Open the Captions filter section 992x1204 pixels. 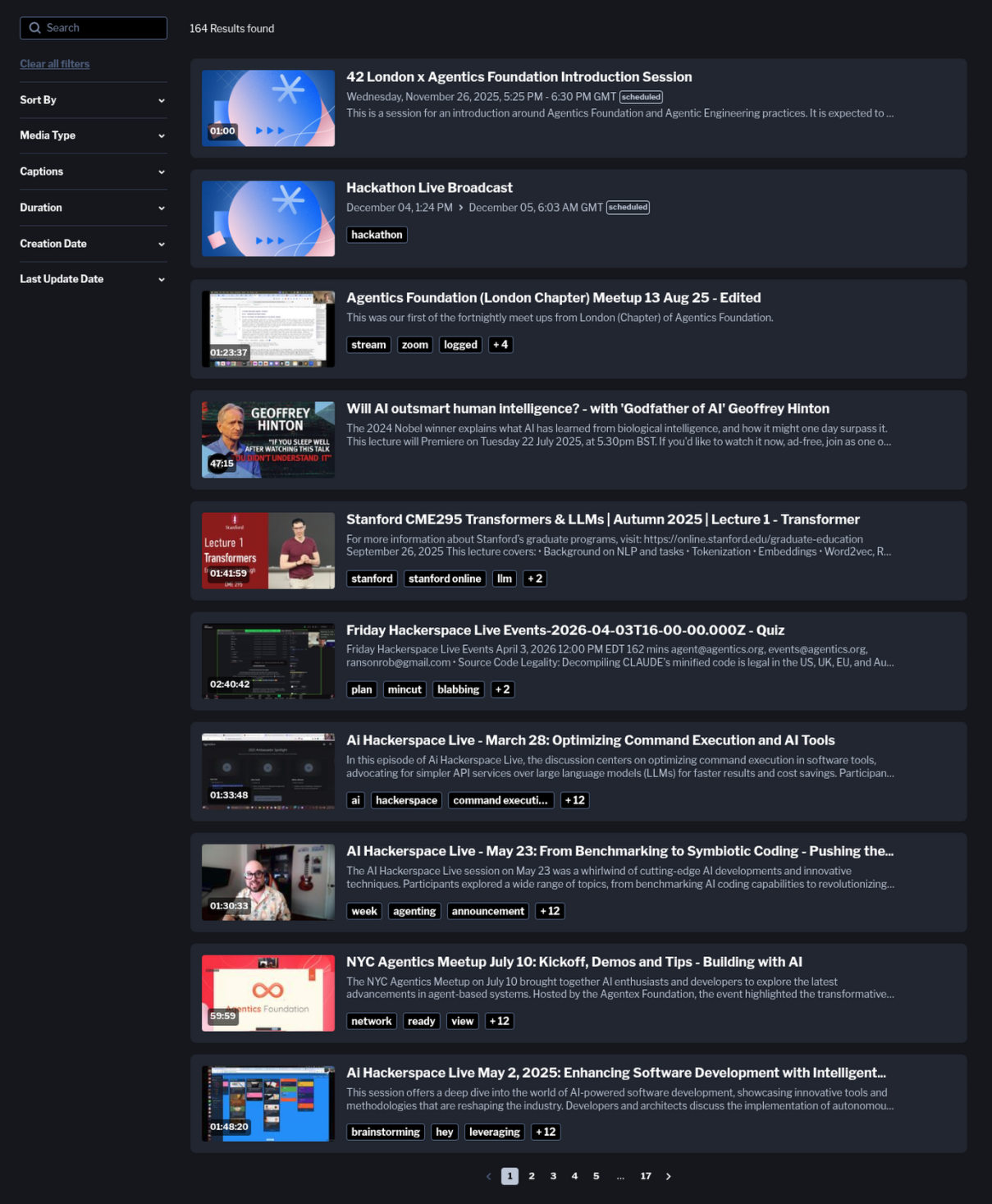(94, 172)
